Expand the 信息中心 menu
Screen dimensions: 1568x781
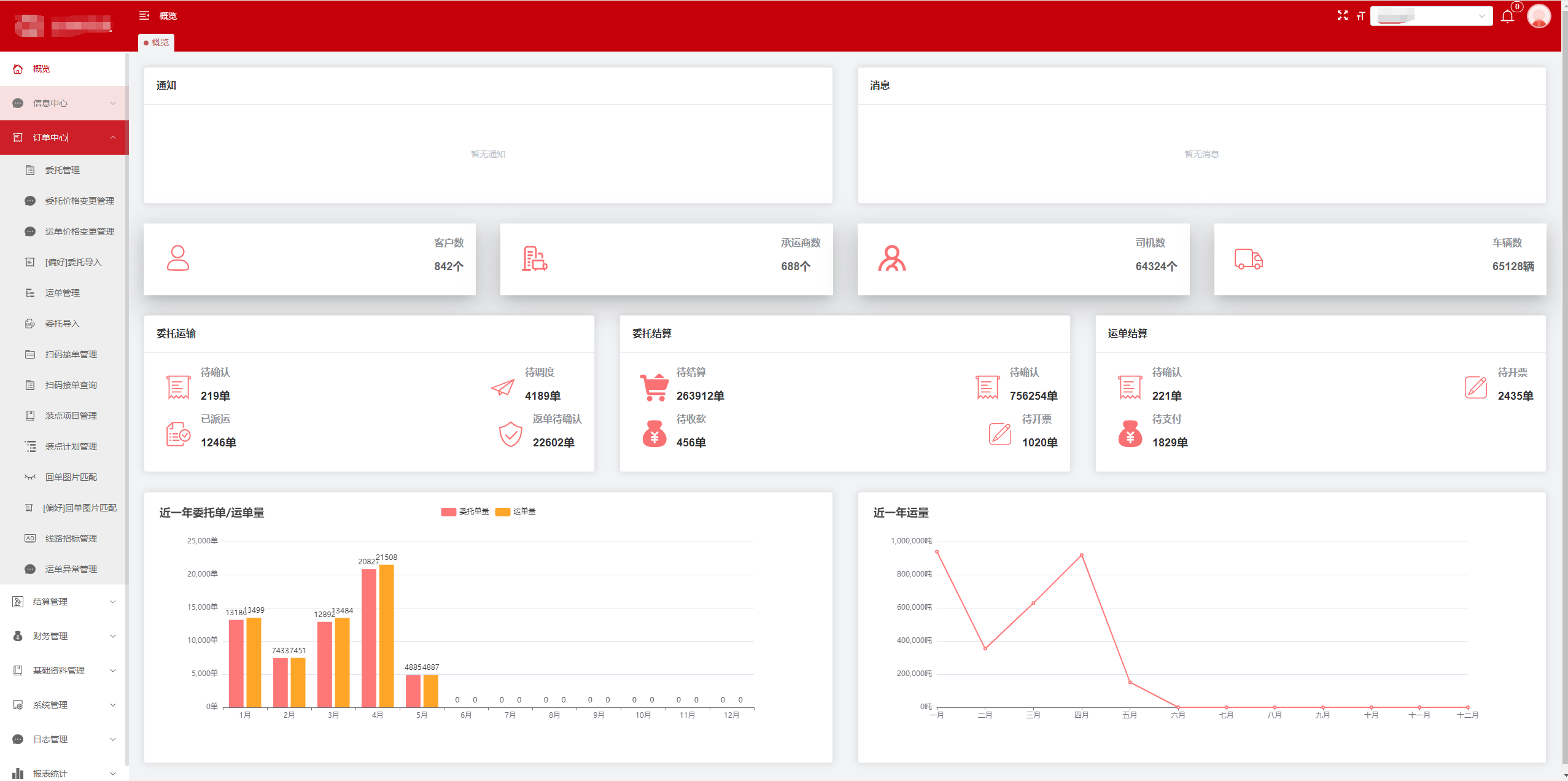(64, 103)
